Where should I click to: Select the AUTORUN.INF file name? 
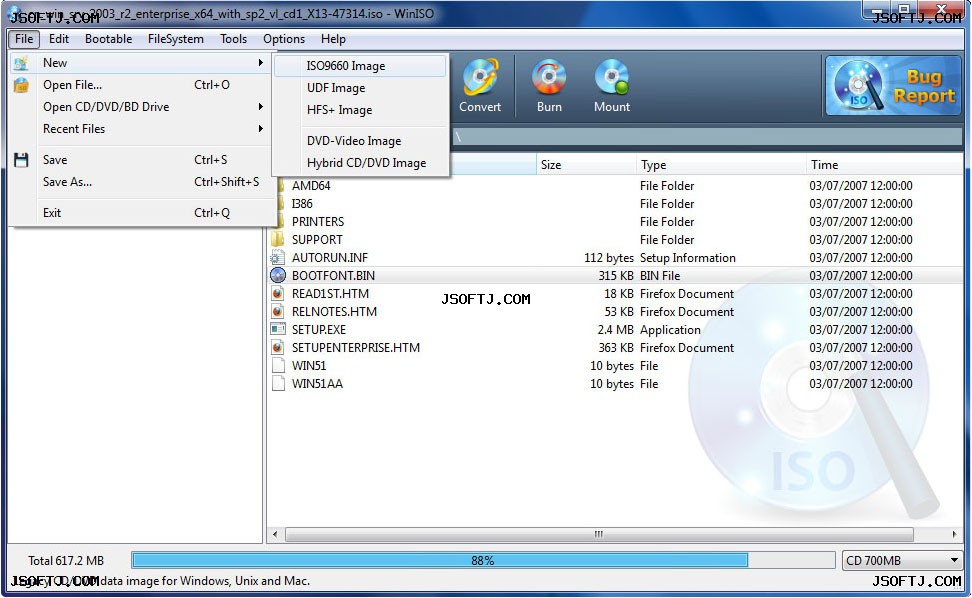pyautogui.click(x=330, y=258)
